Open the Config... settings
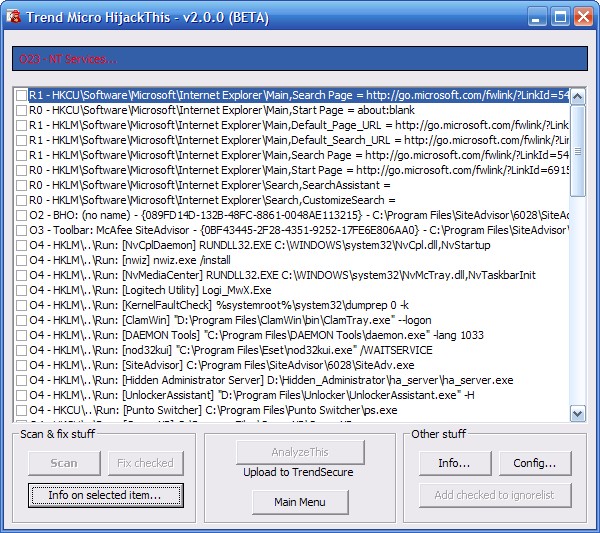This screenshot has width=600, height=533. click(535, 463)
